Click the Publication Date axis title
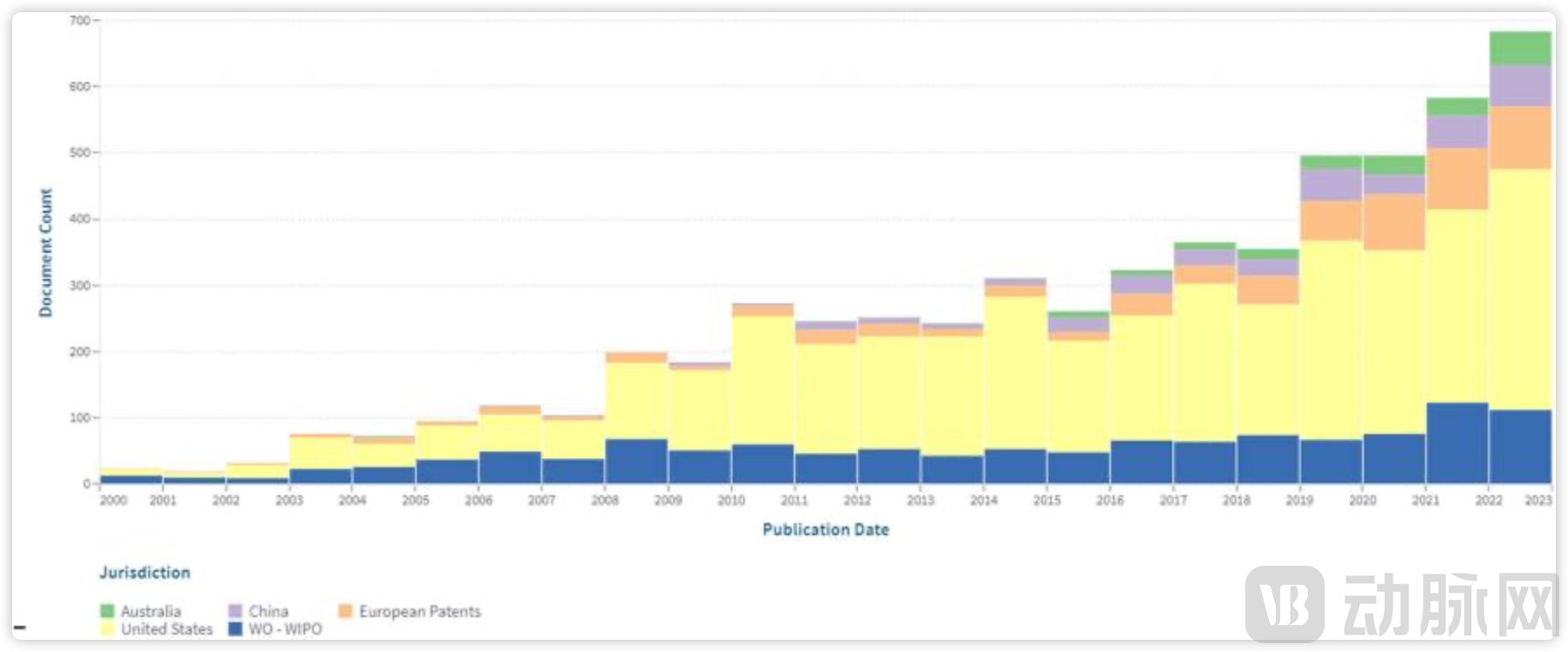 tap(825, 529)
